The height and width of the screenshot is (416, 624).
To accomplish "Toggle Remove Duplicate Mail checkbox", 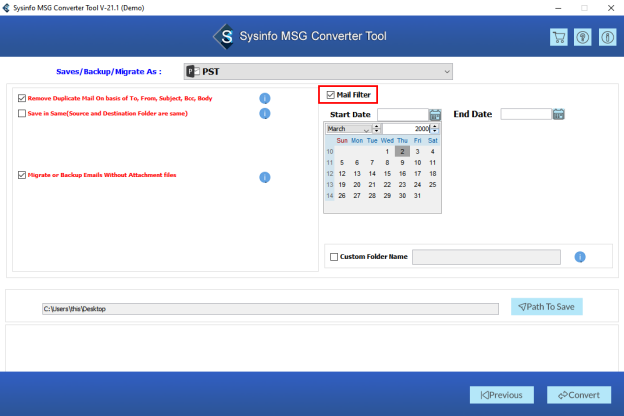I will (22, 98).
